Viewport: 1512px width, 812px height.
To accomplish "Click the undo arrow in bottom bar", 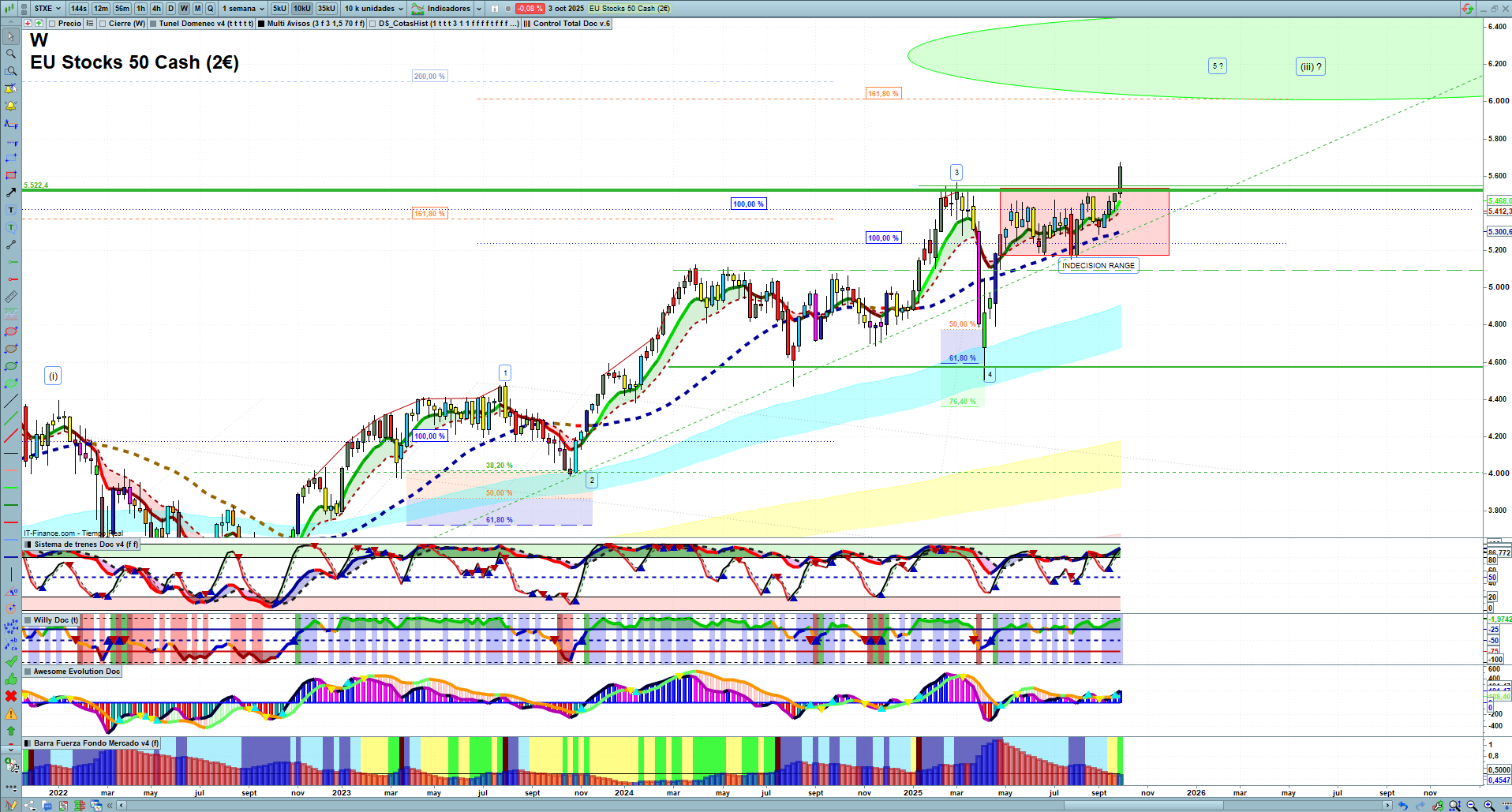I will point(1403,806).
